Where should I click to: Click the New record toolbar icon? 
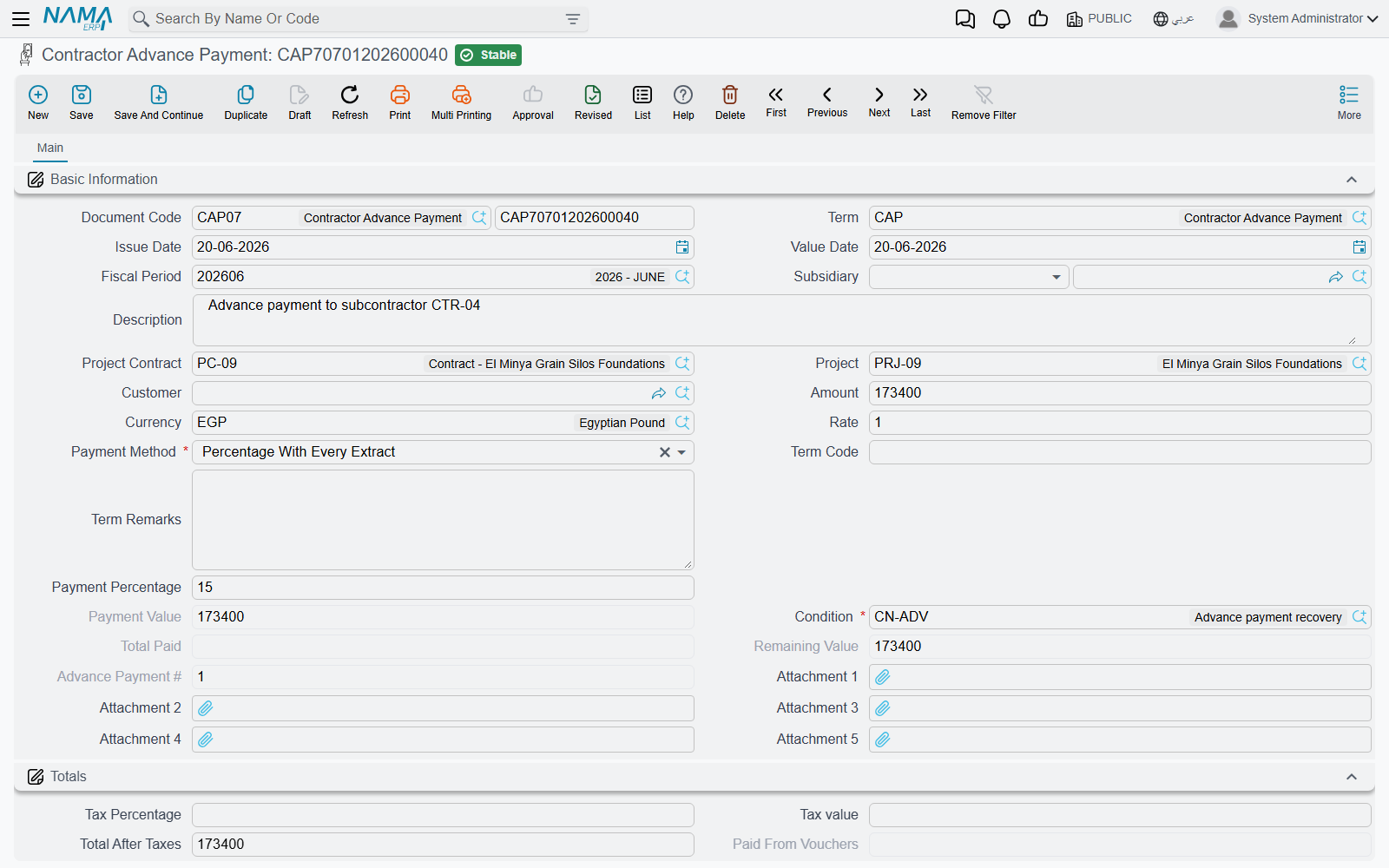point(38,102)
